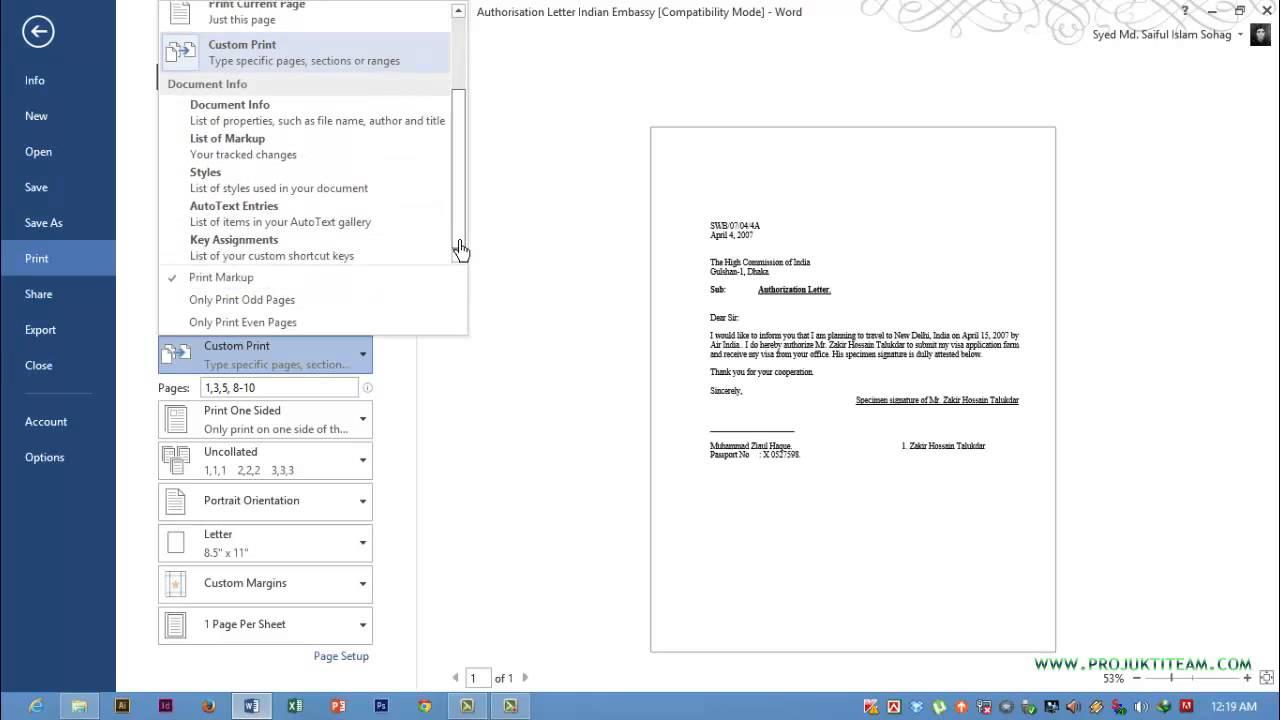Open Word Options from the sidebar
The image size is (1280, 720).
pyautogui.click(x=44, y=457)
